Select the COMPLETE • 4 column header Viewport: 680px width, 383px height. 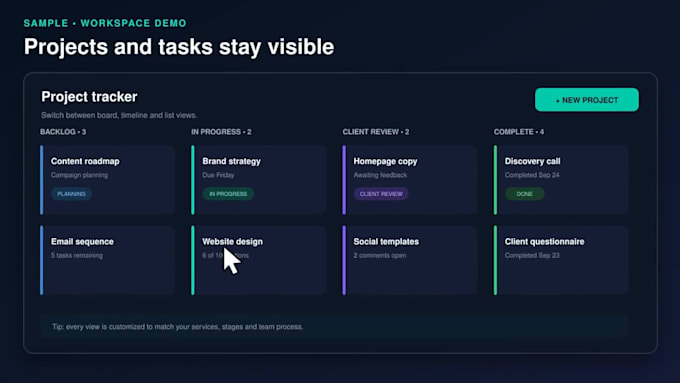(519, 132)
